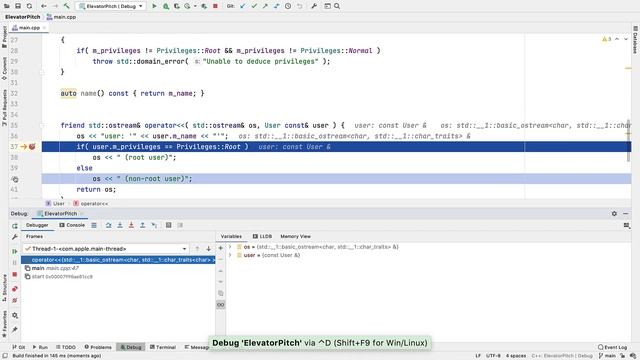Commit changes with the Git green checkmark

point(254,6)
